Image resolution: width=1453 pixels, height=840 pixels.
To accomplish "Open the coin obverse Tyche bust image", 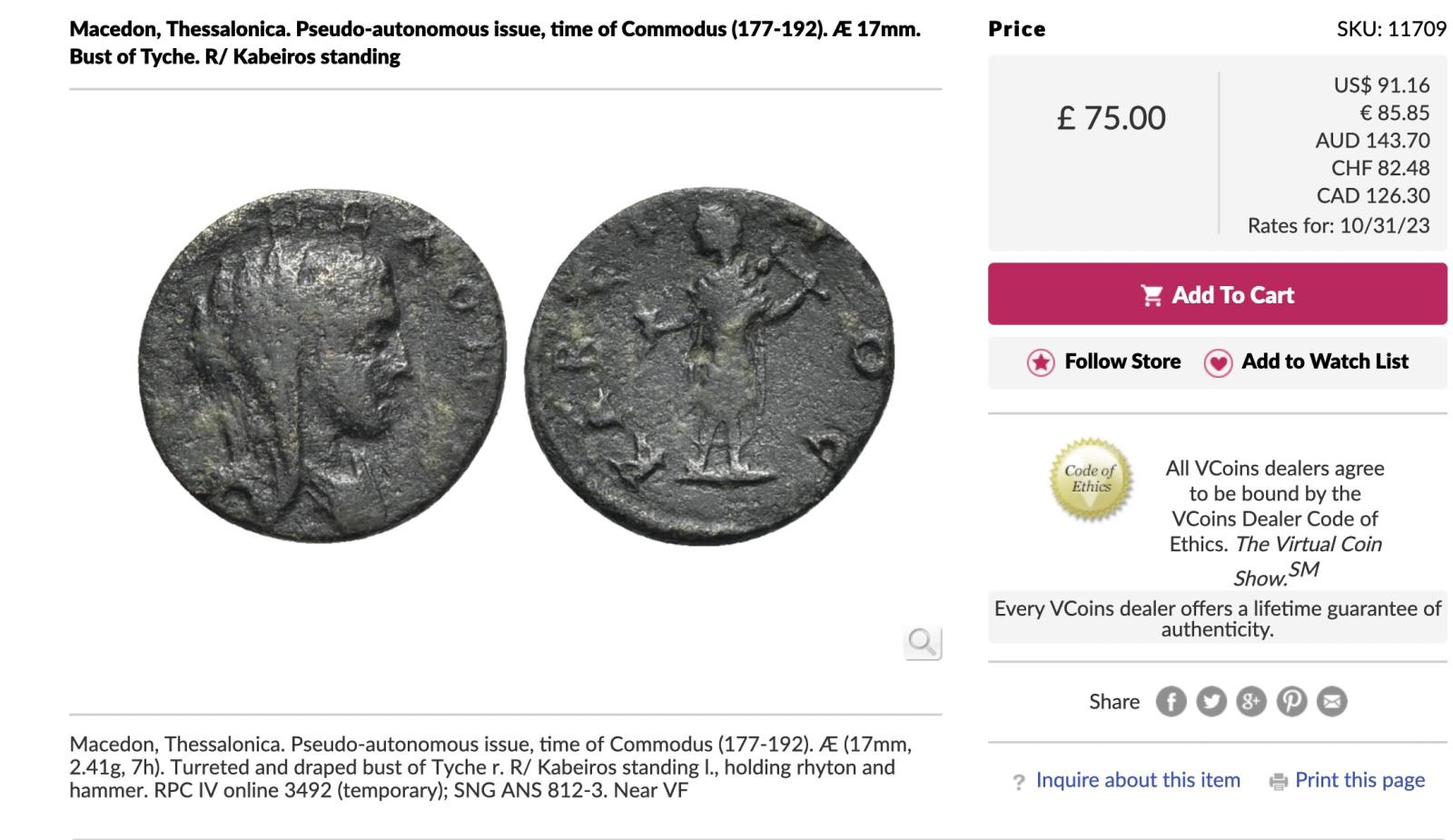I will point(322,368).
